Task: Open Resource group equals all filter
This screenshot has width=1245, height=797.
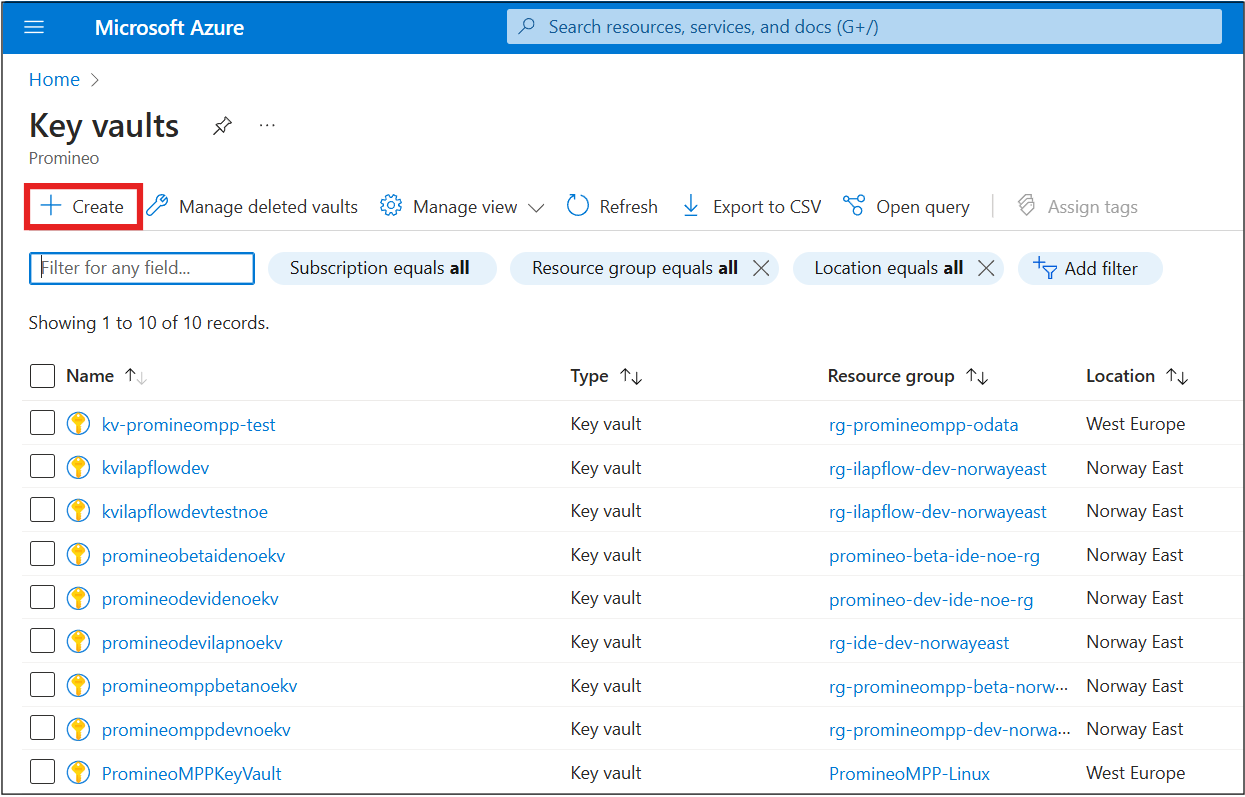Action: click(x=635, y=268)
